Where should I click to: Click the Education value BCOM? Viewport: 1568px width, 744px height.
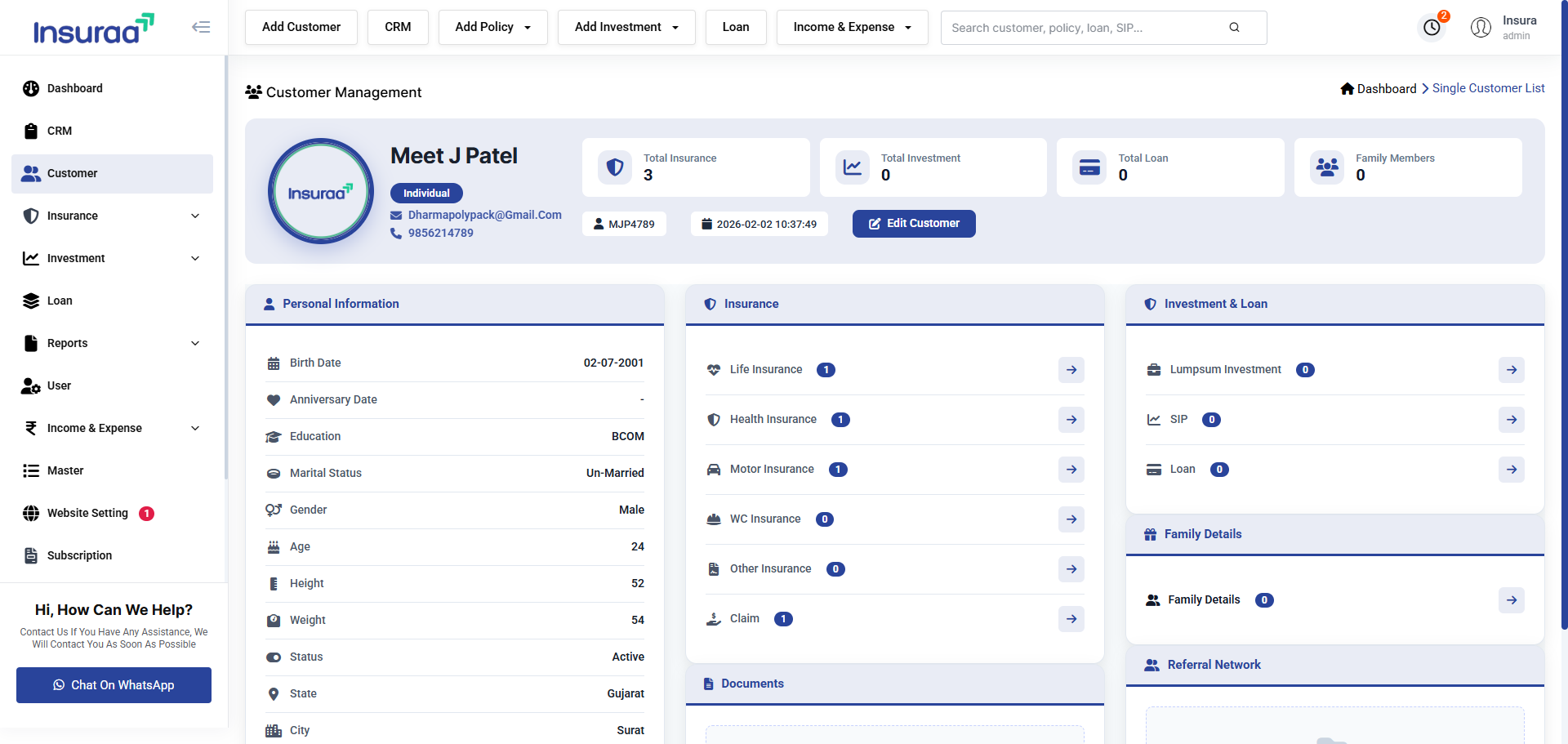[628, 436]
